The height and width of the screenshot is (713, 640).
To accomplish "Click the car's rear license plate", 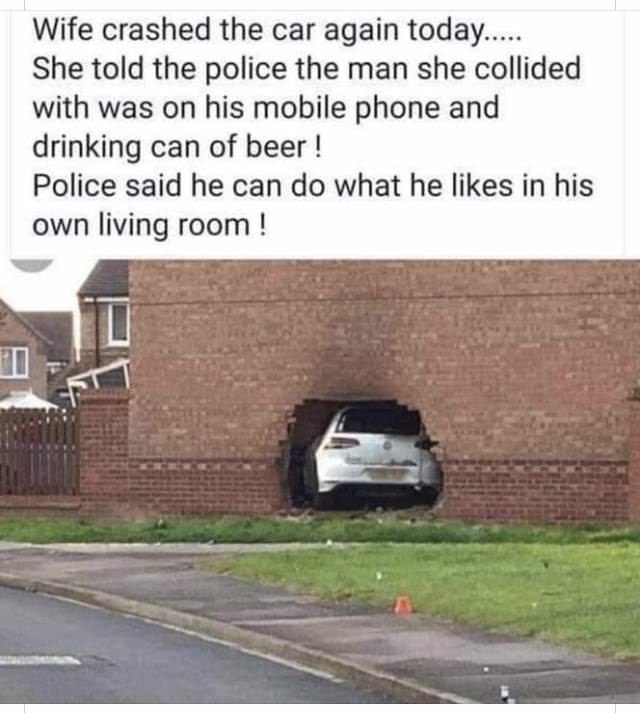I will point(388,475).
